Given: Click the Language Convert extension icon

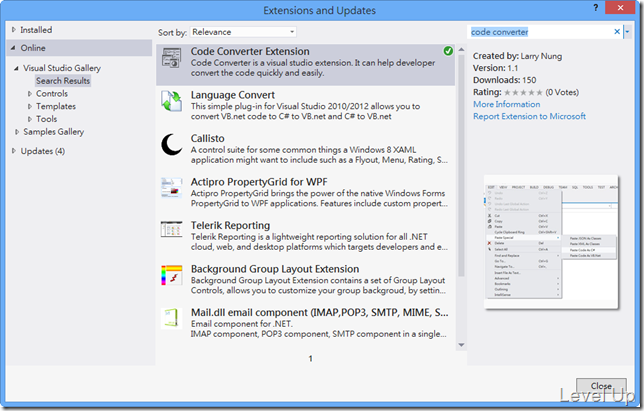Looking at the screenshot, I should 171,101.
